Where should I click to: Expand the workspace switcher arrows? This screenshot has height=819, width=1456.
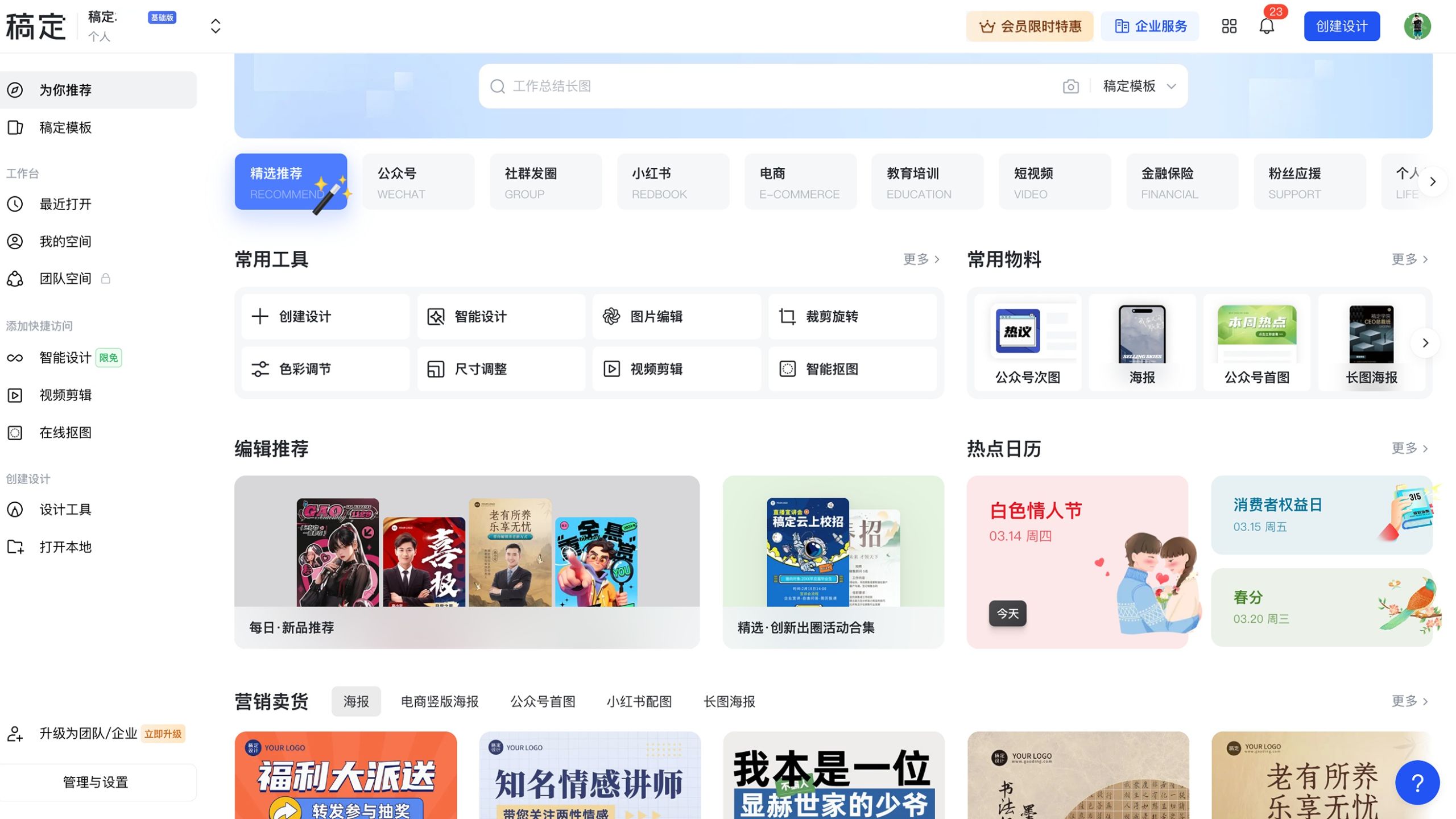point(216,26)
